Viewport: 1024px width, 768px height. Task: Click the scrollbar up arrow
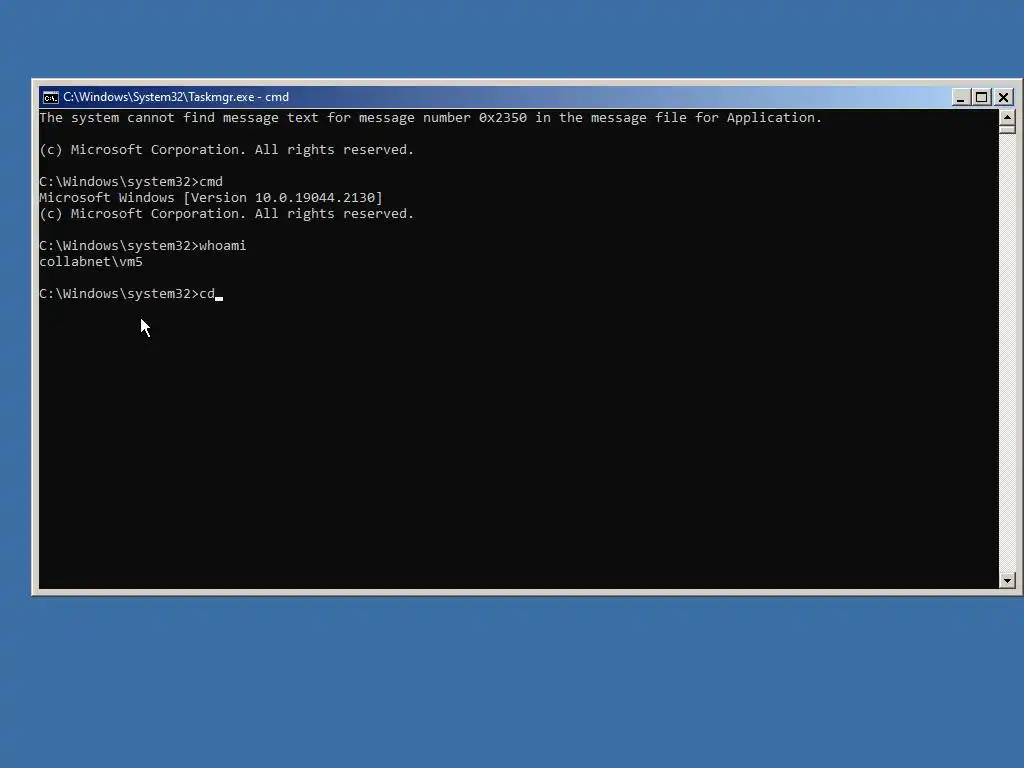[x=1007, y=118]
